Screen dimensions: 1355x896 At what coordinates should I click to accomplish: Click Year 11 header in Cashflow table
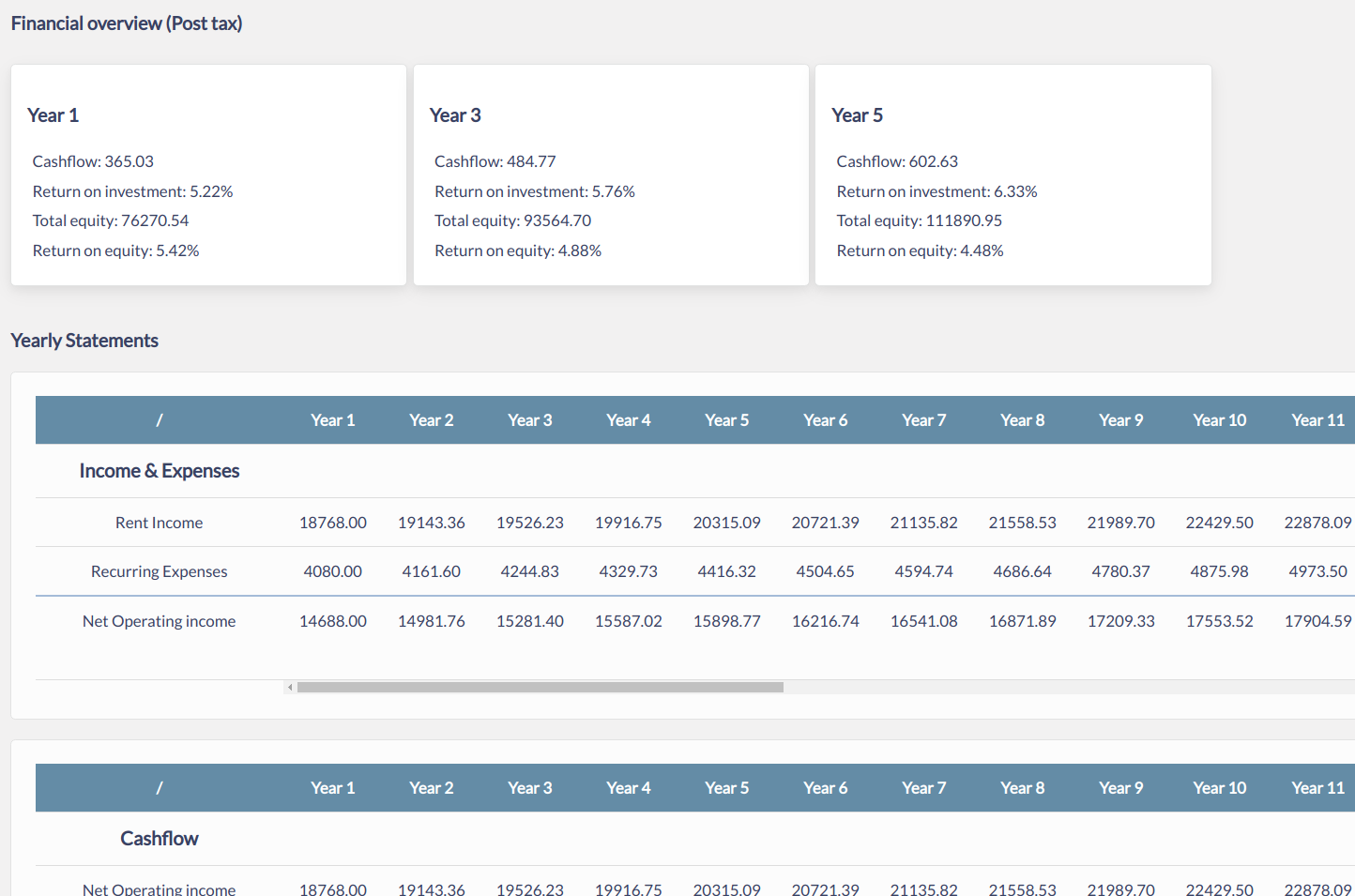coord(1318,788)
